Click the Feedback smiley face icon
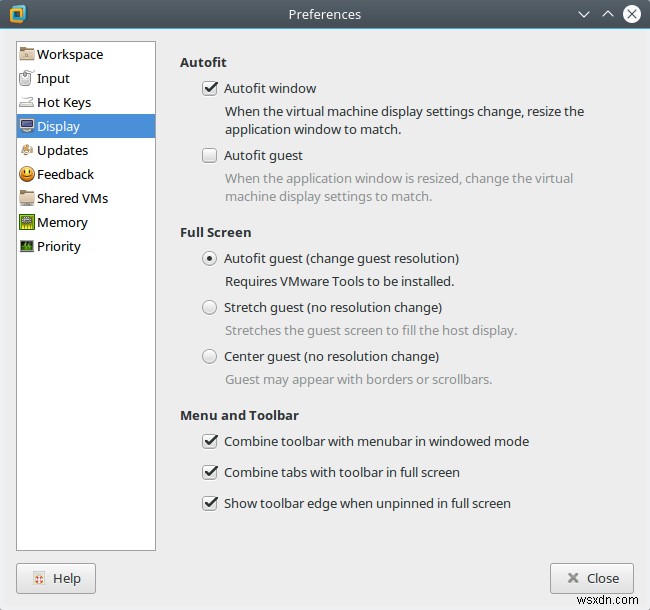 pyautogui.click(x=27, y=174)
